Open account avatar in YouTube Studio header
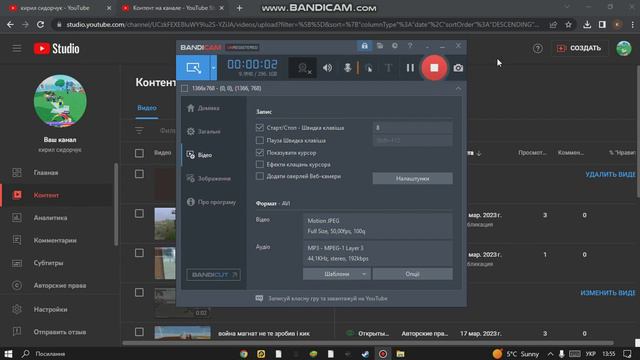 [x=623, y=48]
